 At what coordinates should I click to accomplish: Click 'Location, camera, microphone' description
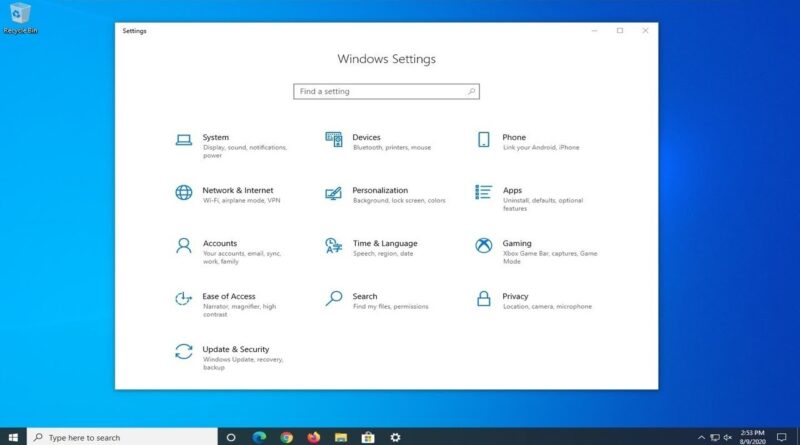pos(547,307)
